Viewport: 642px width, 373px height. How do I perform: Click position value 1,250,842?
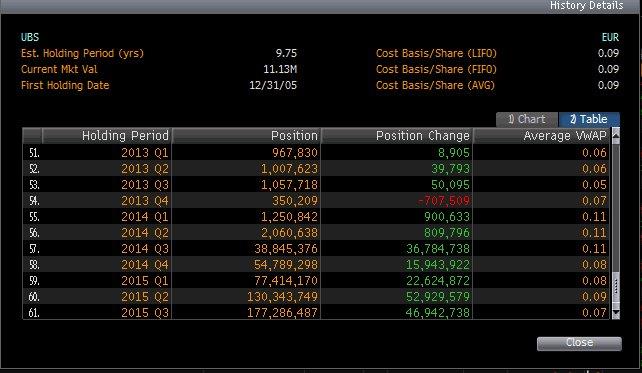pyautogui.click(x=289, y=217)
